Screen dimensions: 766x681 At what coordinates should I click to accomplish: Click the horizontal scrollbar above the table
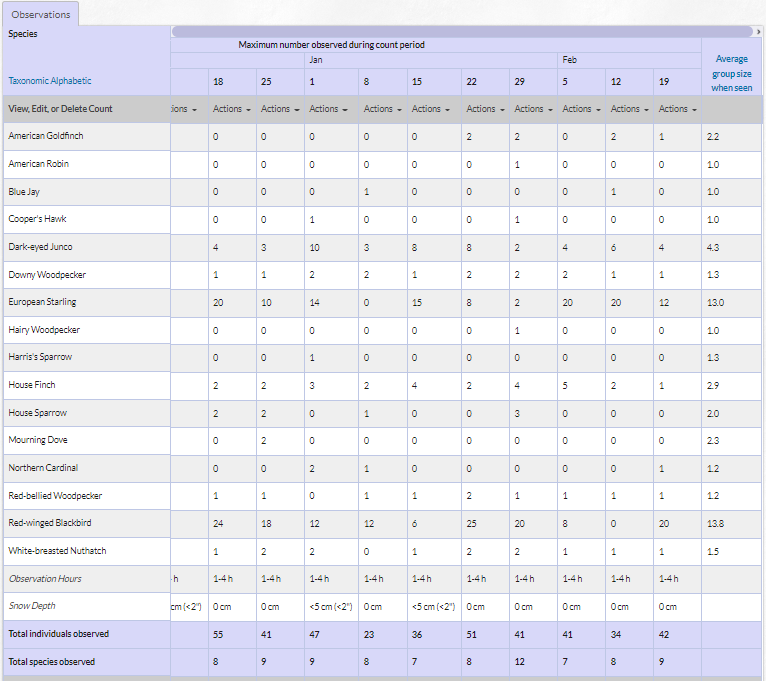pos(462,32)
